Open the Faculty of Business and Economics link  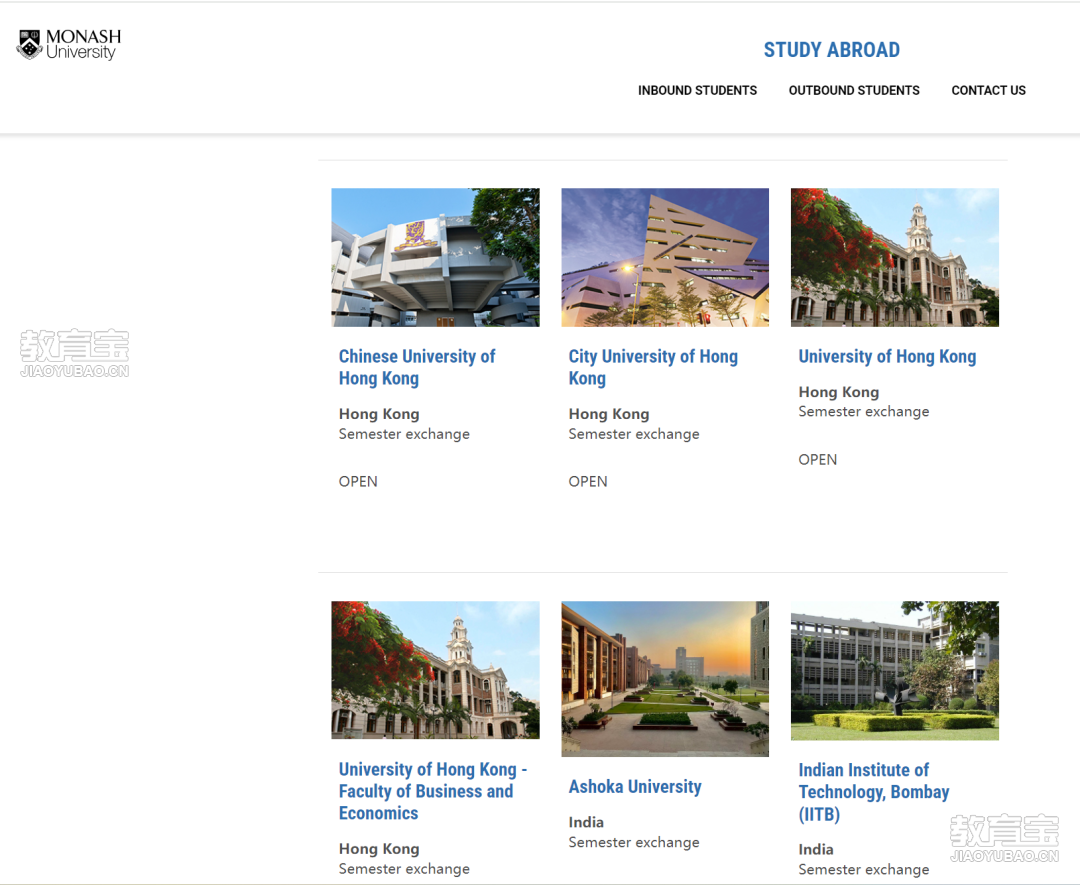pyautogui.click(x=433, y=791)
